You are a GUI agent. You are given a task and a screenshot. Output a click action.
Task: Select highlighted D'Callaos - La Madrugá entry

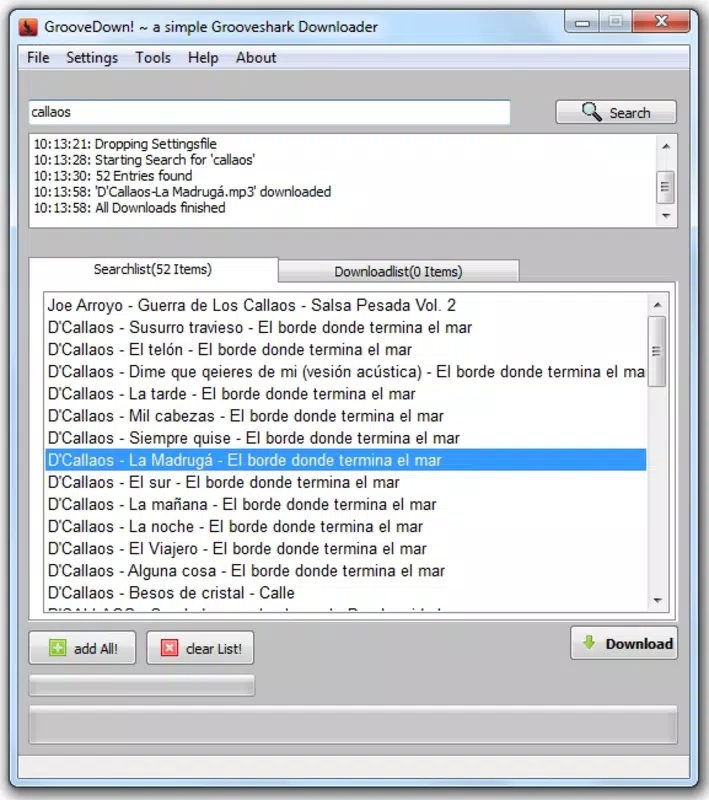[346, 460]
